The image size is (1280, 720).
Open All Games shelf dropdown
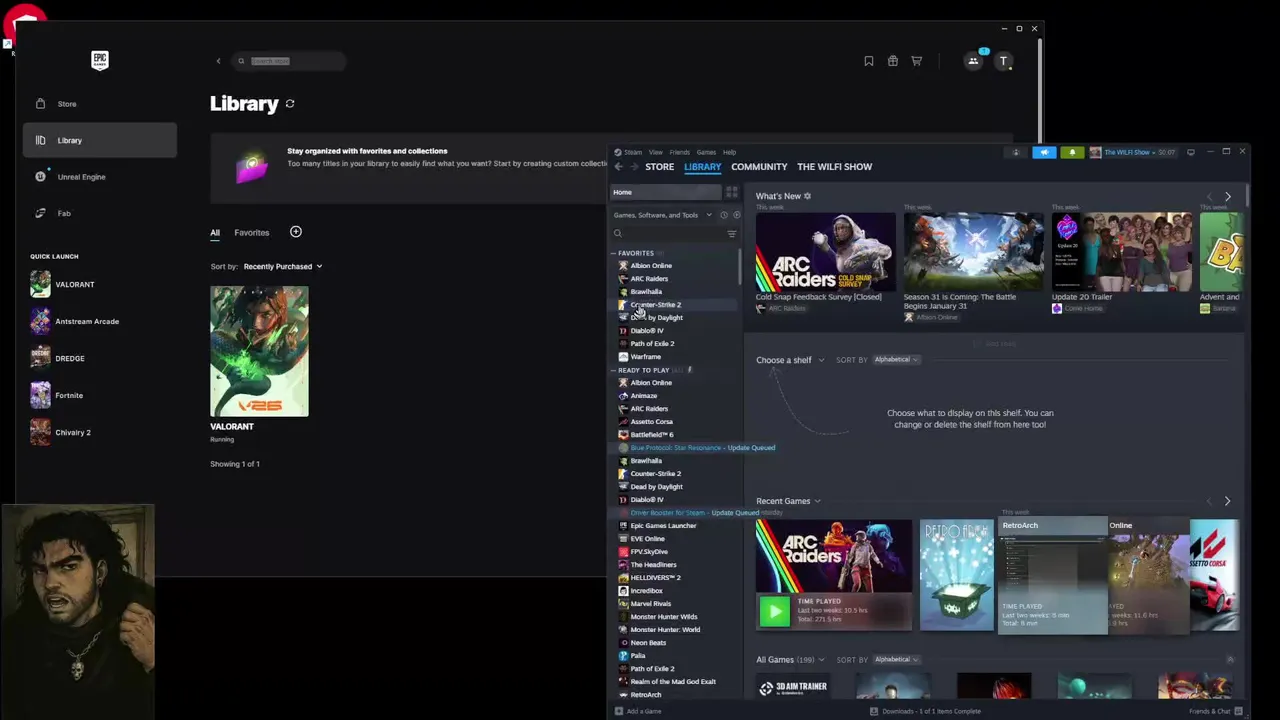point(789,660)
